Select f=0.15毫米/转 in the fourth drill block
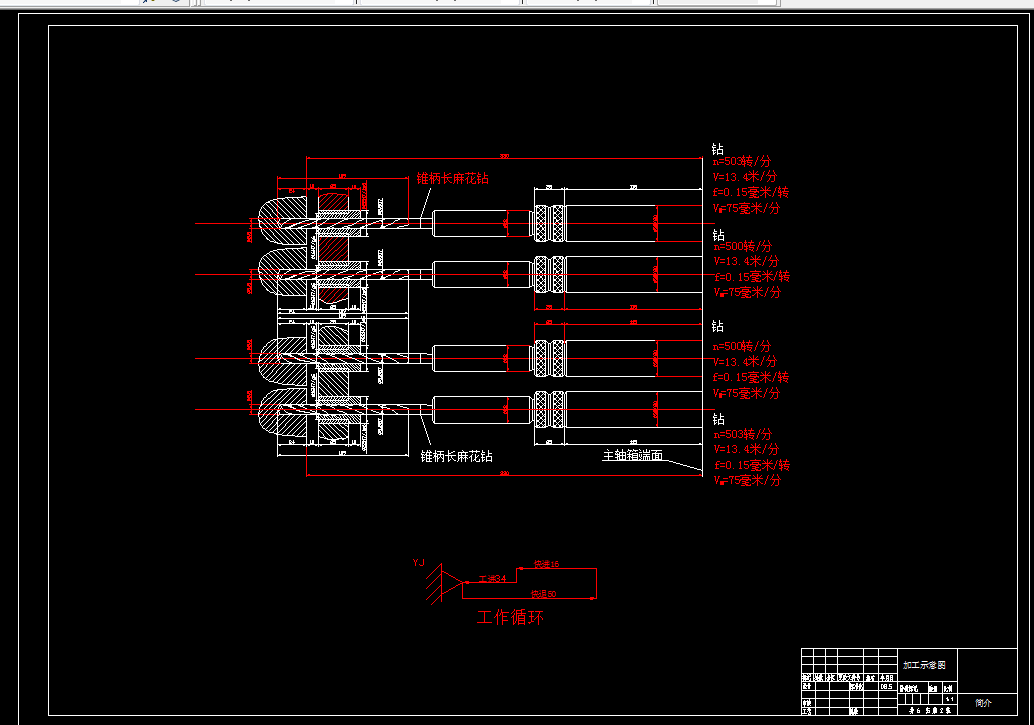 click(752, 465)
